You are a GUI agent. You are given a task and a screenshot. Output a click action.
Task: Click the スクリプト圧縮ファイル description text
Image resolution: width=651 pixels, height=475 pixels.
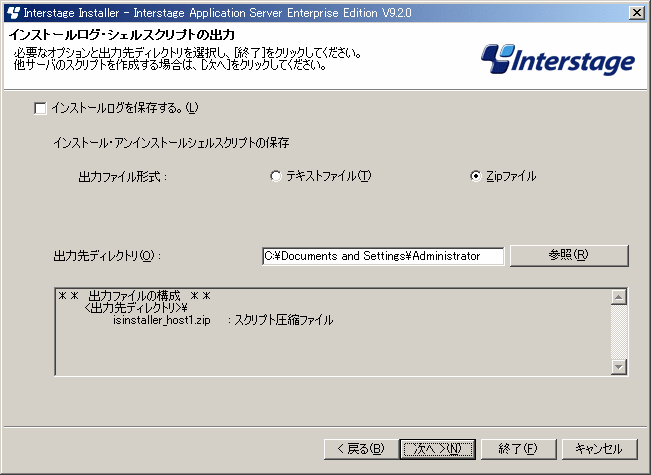tap(284, 321)
